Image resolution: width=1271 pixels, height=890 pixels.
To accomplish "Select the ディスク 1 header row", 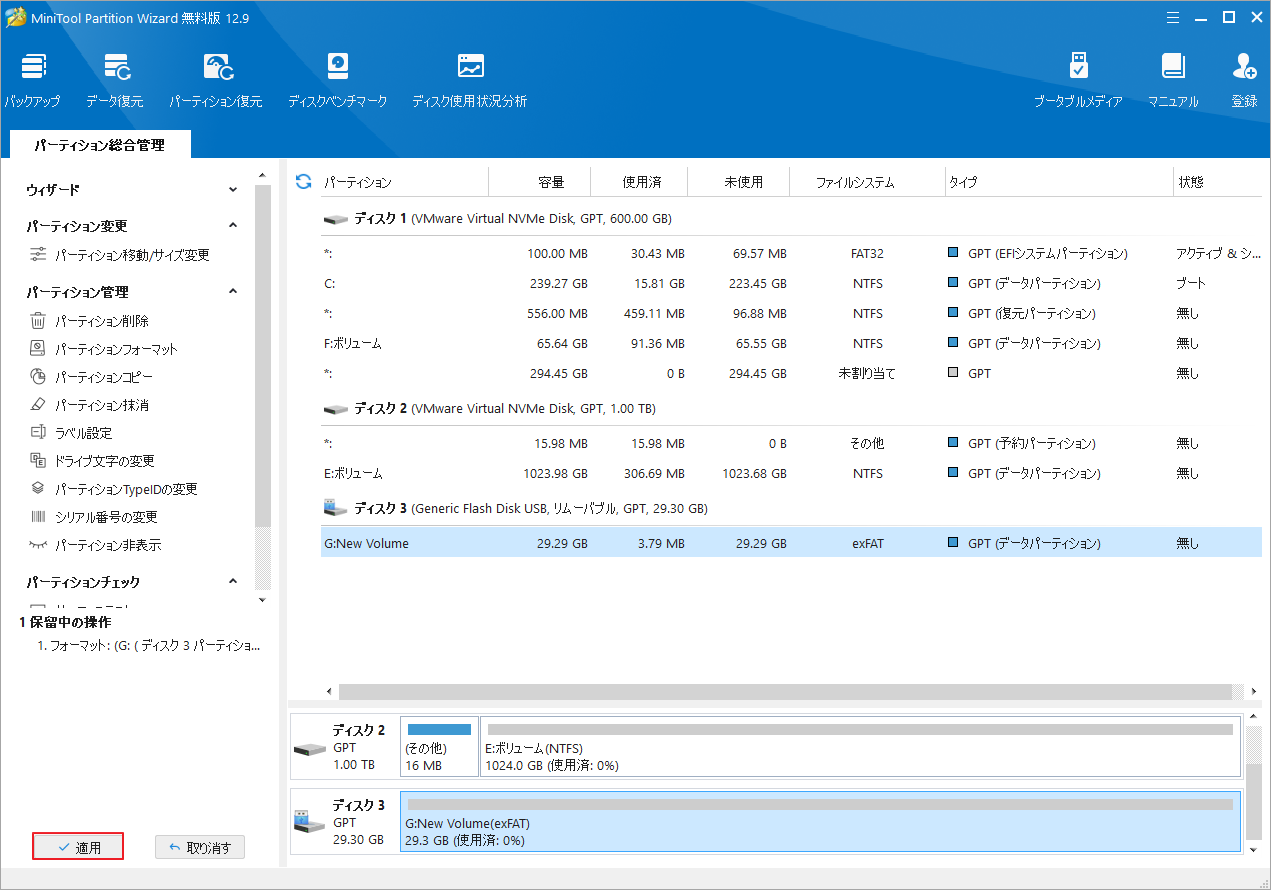I will [790, 218].
